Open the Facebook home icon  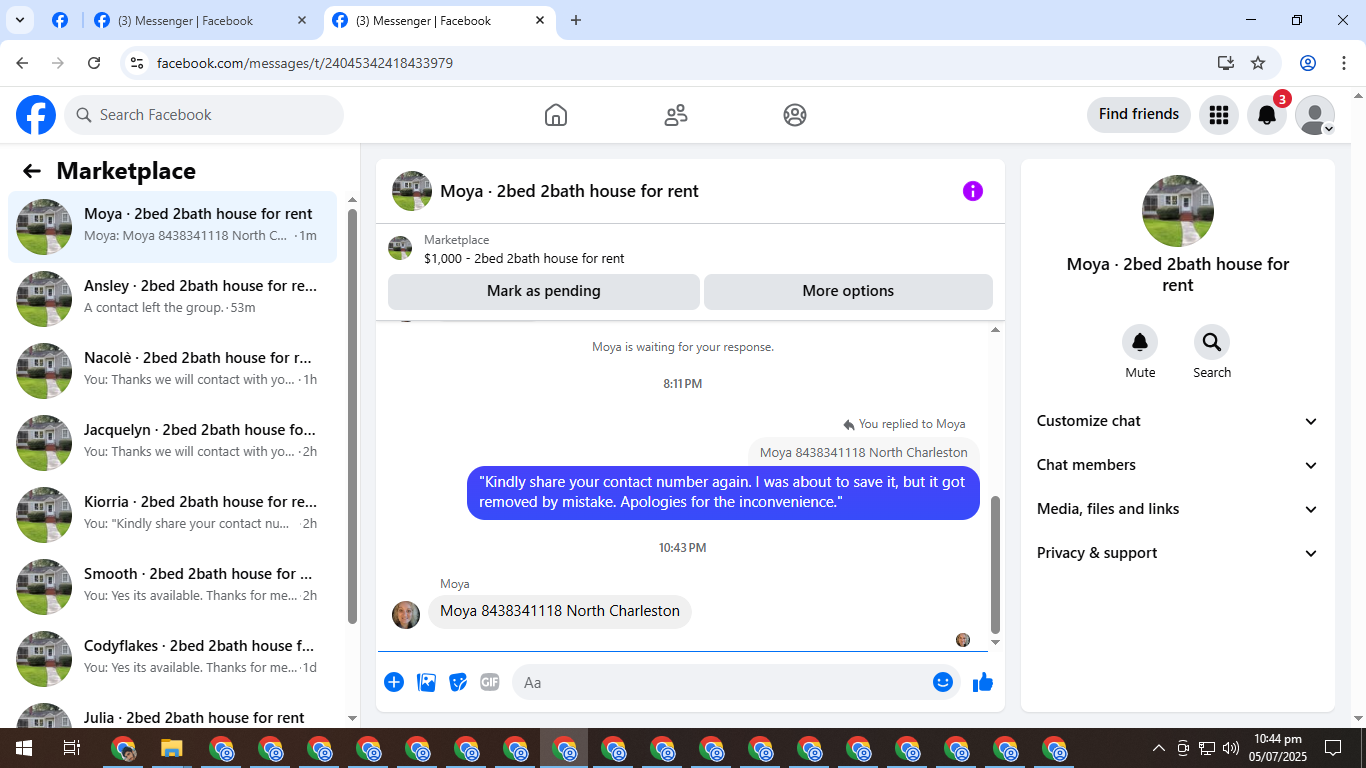coord(556,115)
